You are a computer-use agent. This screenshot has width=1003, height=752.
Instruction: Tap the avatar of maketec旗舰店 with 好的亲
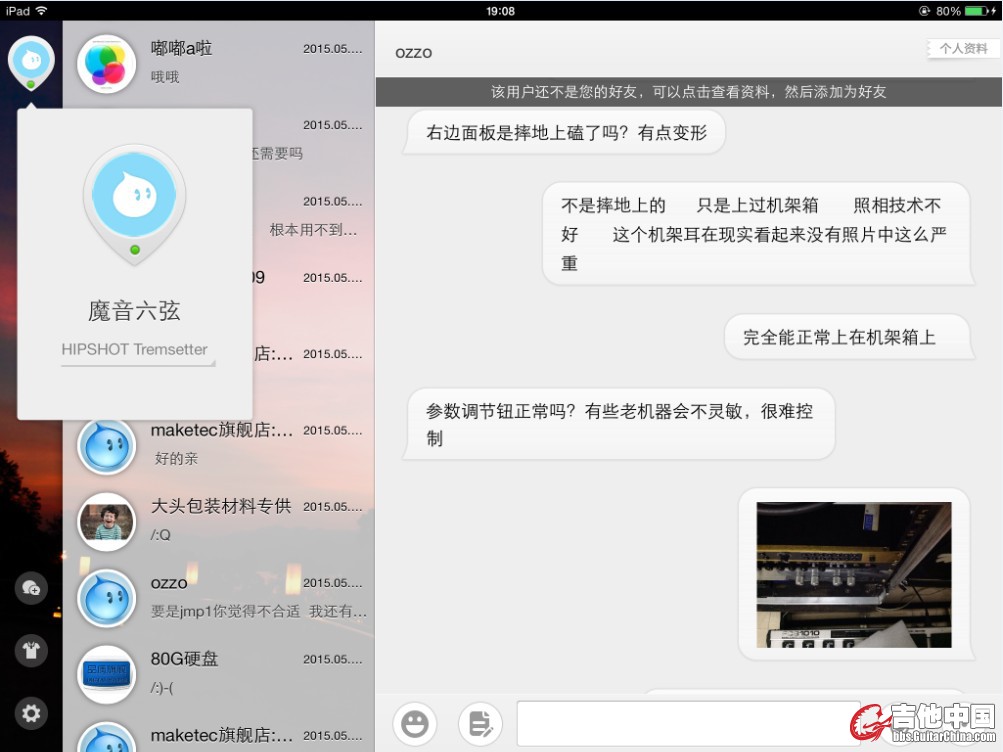[x=106, y=446]
